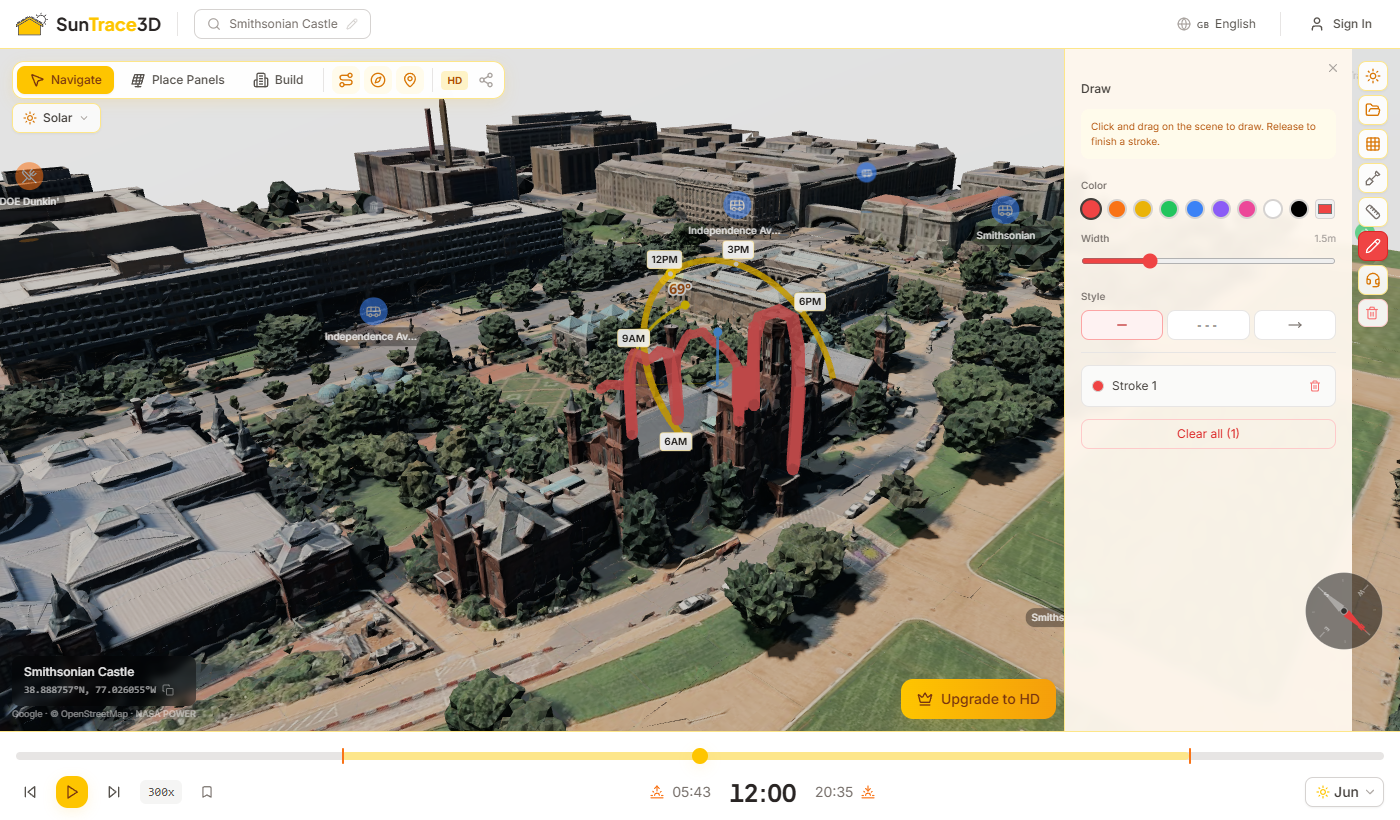Image resolution: width=1400 pixels, height=820 pixels.
Task: Skip to previous with the back control
Action: pyautogui.click(x=30, y=792)
